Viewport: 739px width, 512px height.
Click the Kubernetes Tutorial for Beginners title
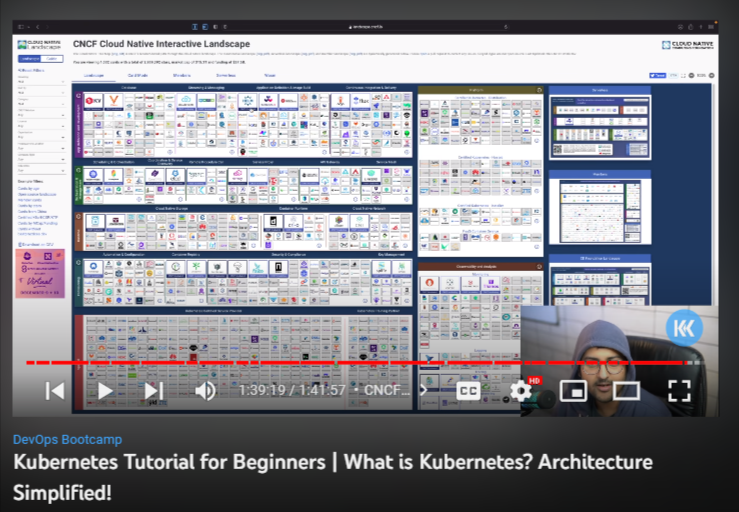333,477
